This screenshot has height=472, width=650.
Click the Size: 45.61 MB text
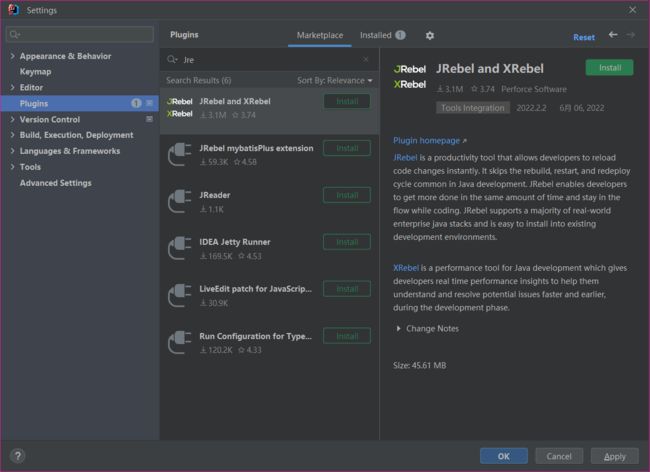pyautogui.click(x=420, y=365)
